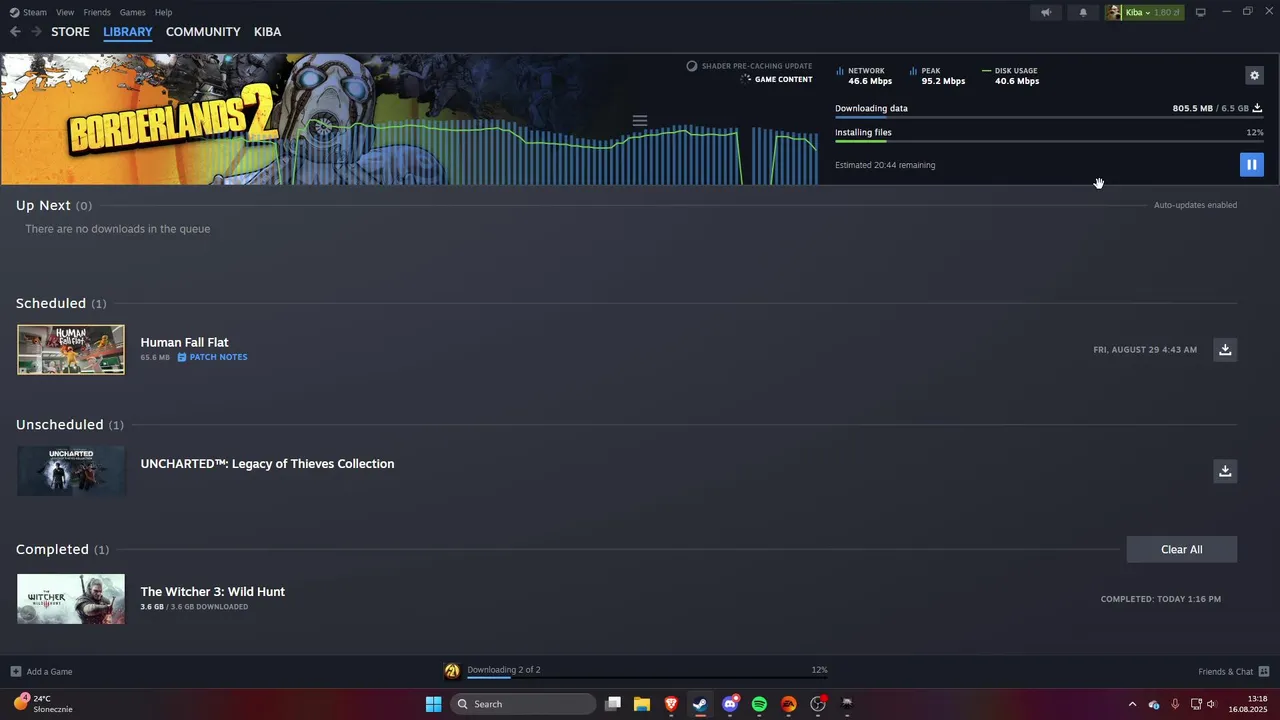1280x720 pixels.
Task: Open the Steam menu
Action: coord(35,12)
